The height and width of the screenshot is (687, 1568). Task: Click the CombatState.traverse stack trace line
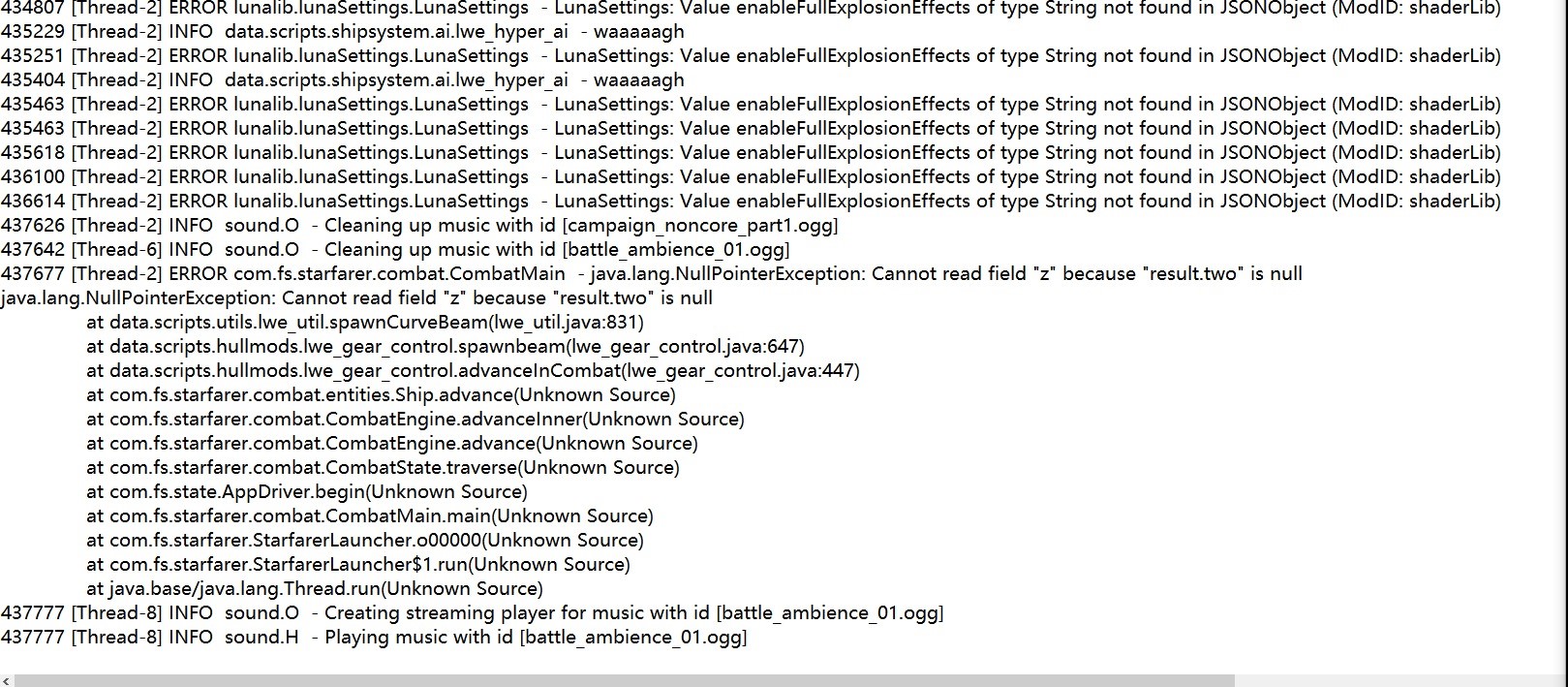click(x=383, y=468)
